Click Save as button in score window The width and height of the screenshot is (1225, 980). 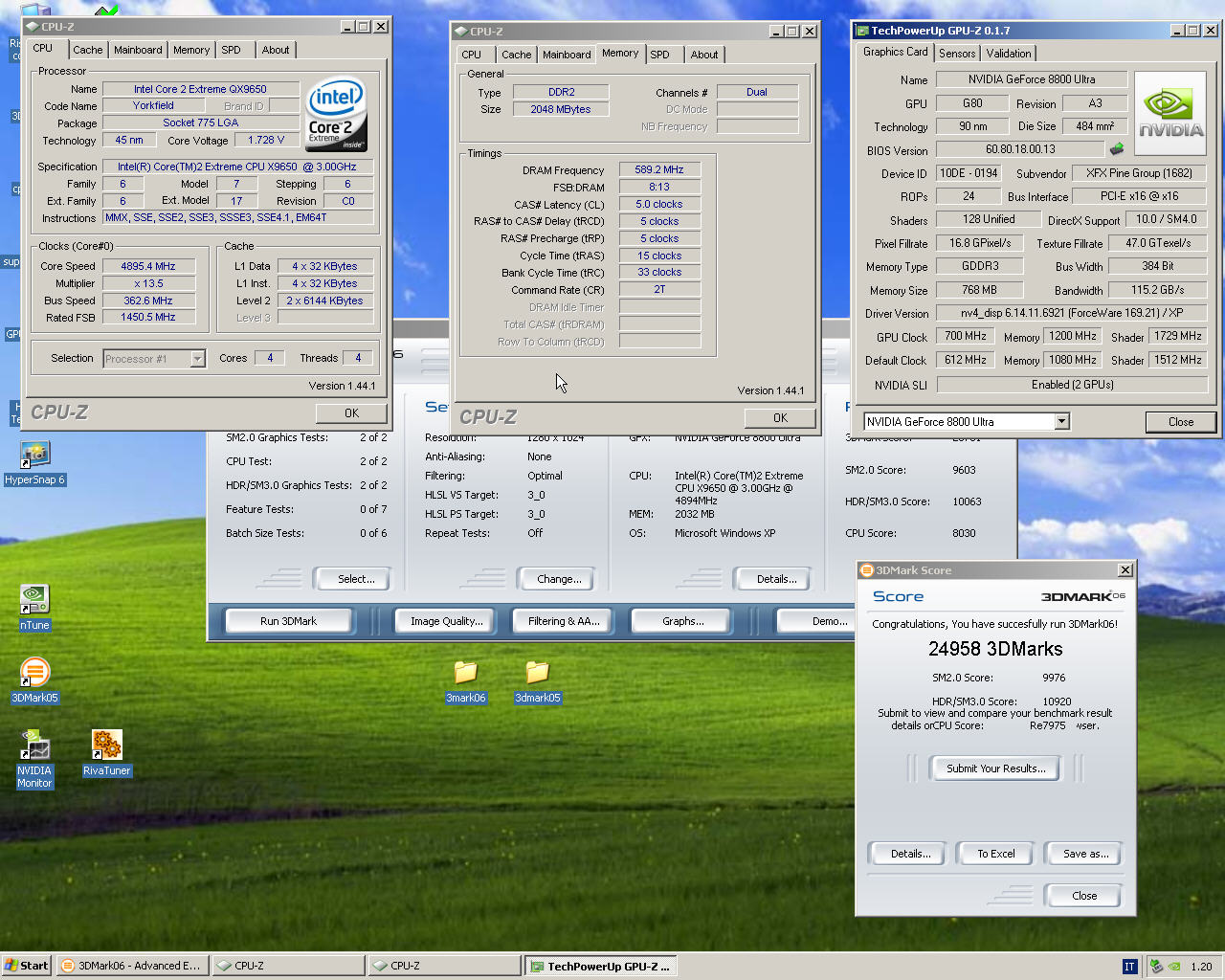coord(1085,854)
